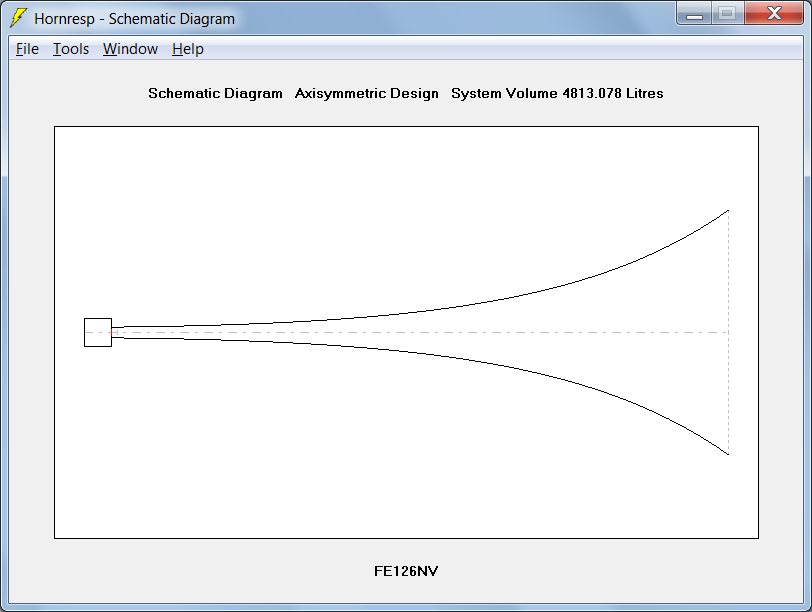Click the red driver marker at throat
This screenshot has width=812, height=612.
pos(112,332)
